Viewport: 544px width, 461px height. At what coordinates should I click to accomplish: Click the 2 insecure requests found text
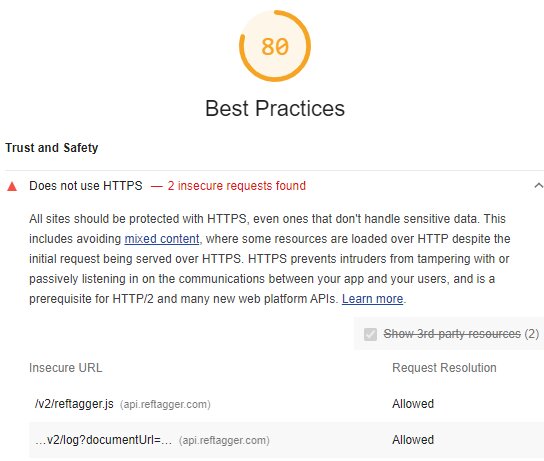(237, 186)
